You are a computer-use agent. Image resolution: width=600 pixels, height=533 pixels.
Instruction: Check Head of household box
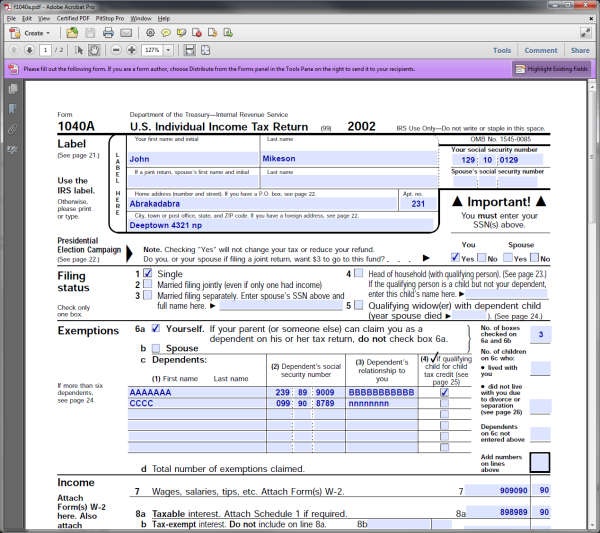pos(359,273)
